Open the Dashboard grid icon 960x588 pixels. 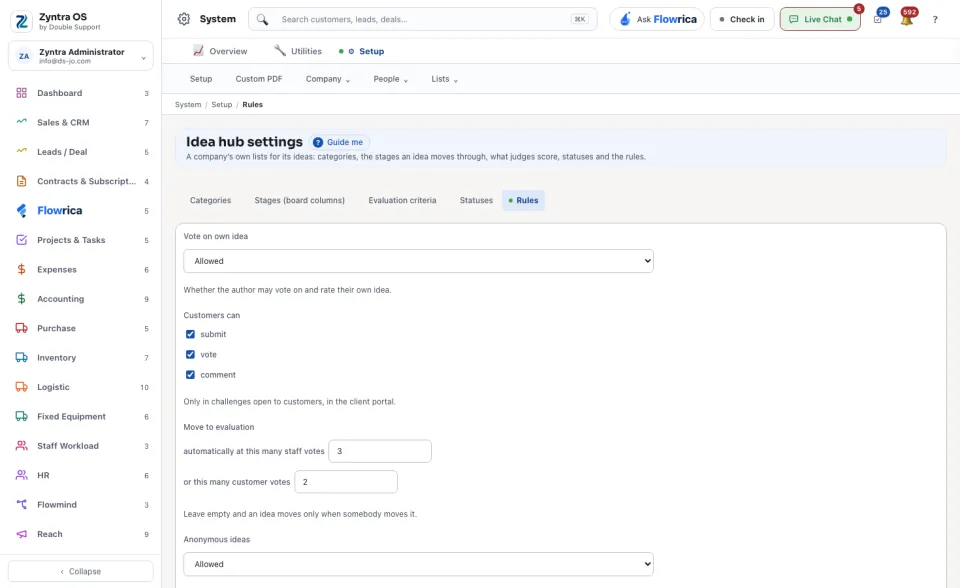[x=21, y=93]
